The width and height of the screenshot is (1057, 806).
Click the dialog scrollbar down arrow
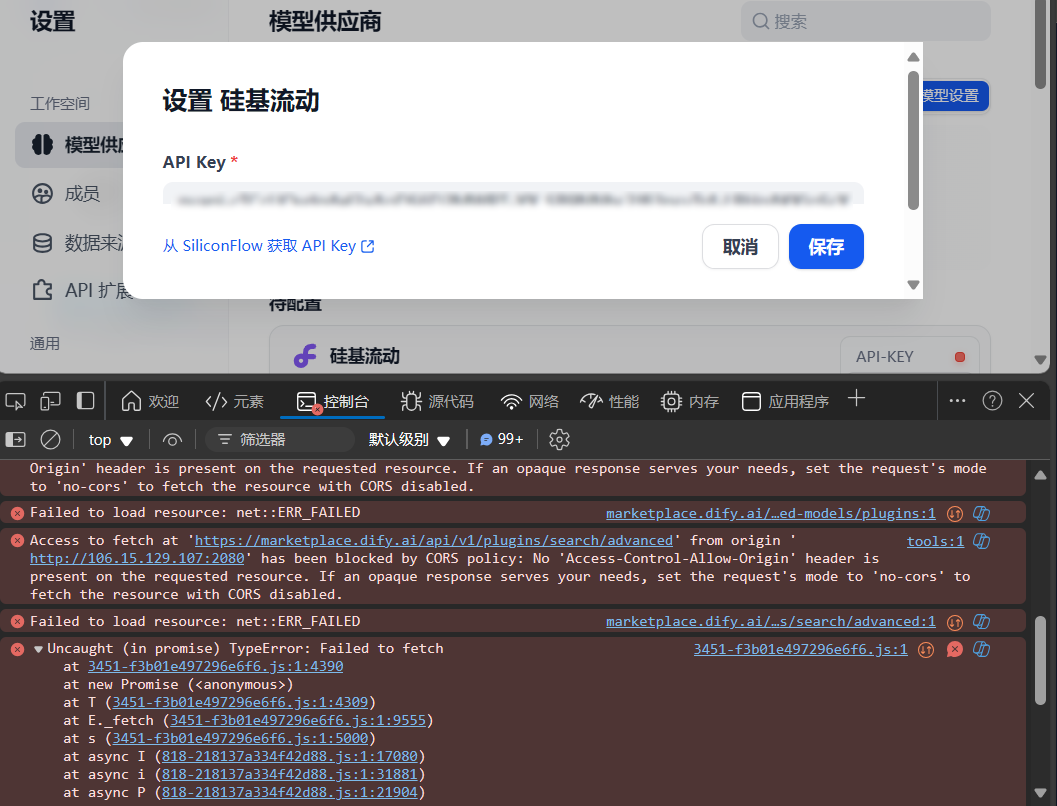coord(913,285)
